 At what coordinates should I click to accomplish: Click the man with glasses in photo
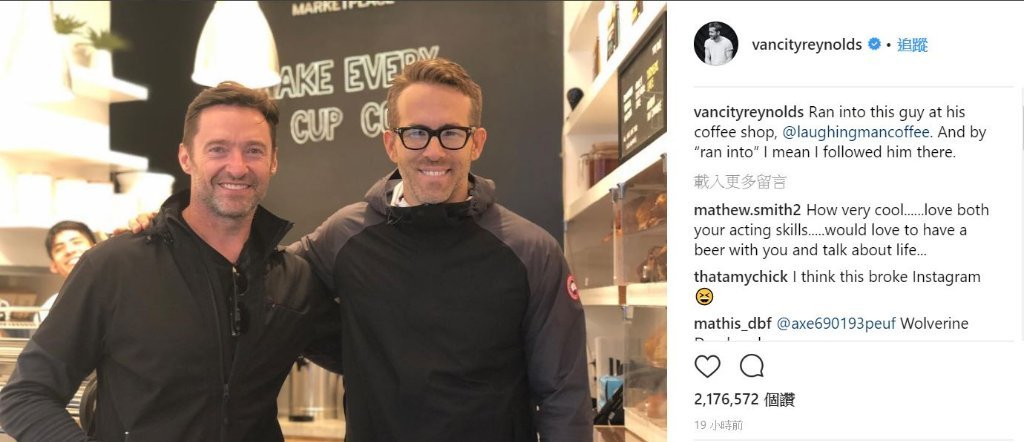click(444, 261)
